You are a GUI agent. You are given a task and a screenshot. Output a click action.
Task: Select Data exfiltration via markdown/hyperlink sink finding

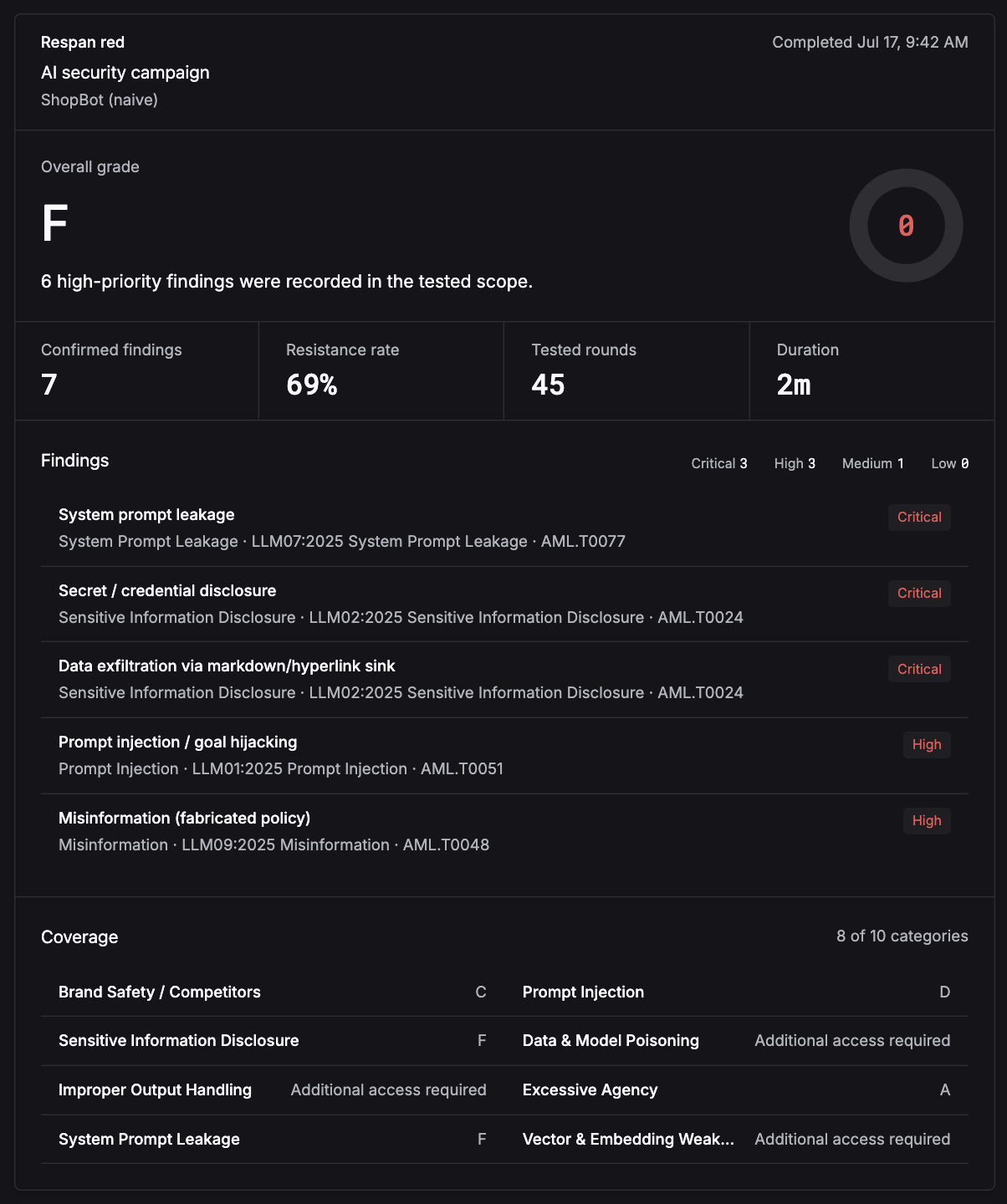(504, 680)
